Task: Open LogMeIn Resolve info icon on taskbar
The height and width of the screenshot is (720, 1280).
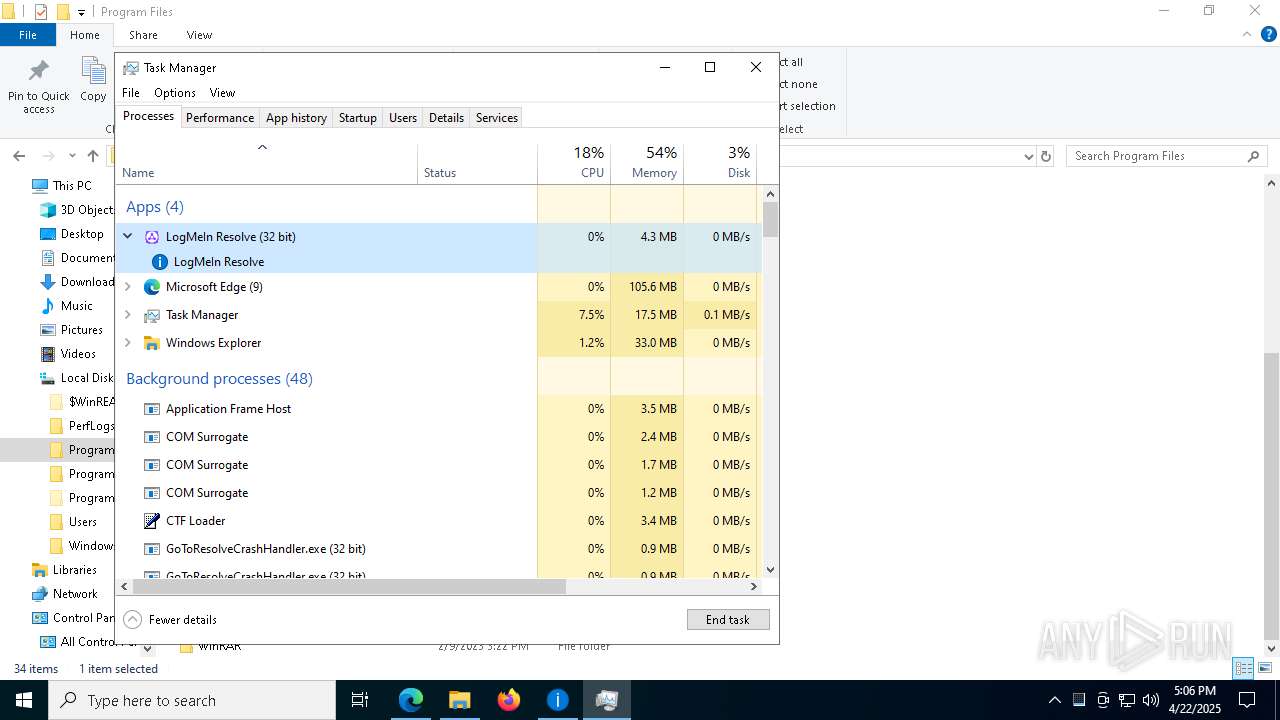Action: [x=557, y=700]
